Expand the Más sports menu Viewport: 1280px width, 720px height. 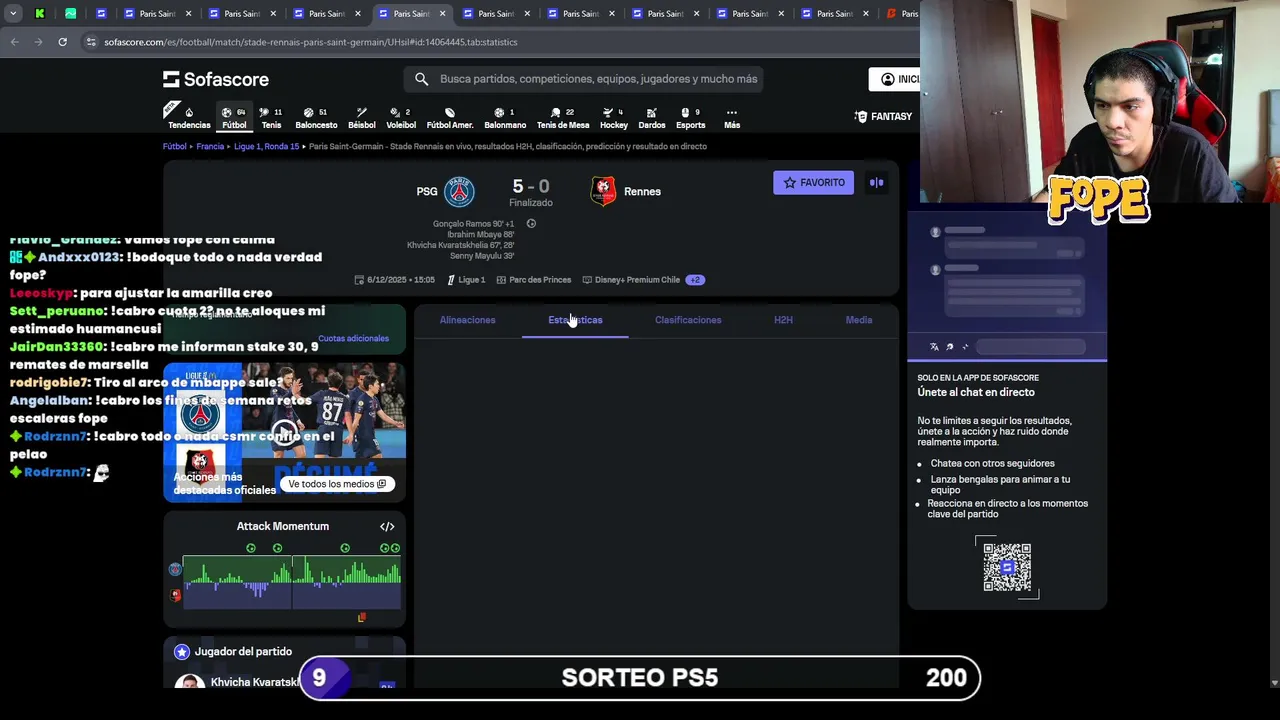(x=732, y=117)
